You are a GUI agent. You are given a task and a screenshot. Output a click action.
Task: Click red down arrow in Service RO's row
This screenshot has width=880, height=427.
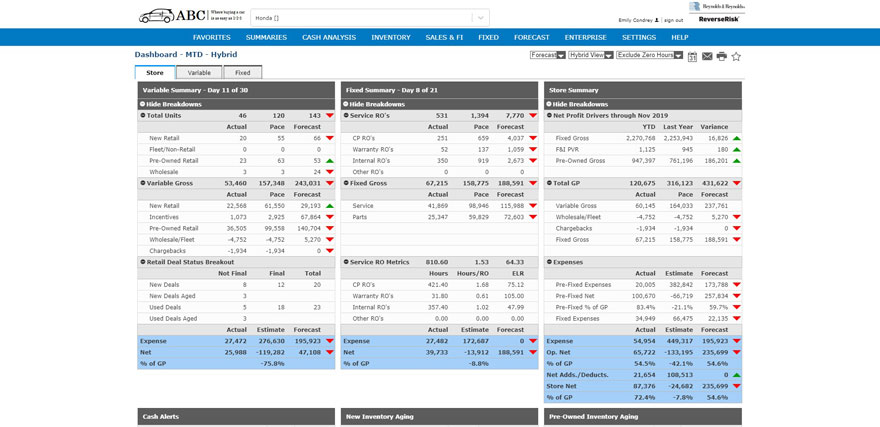point(533,116)
